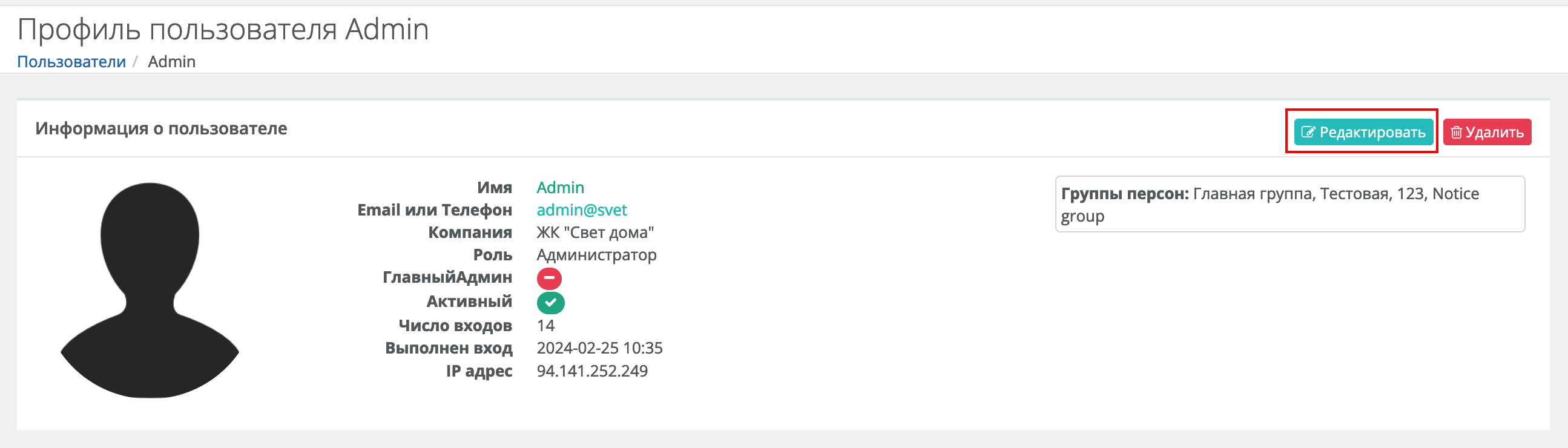Click the Информация о пользователе panel title

tap(161, 128)
